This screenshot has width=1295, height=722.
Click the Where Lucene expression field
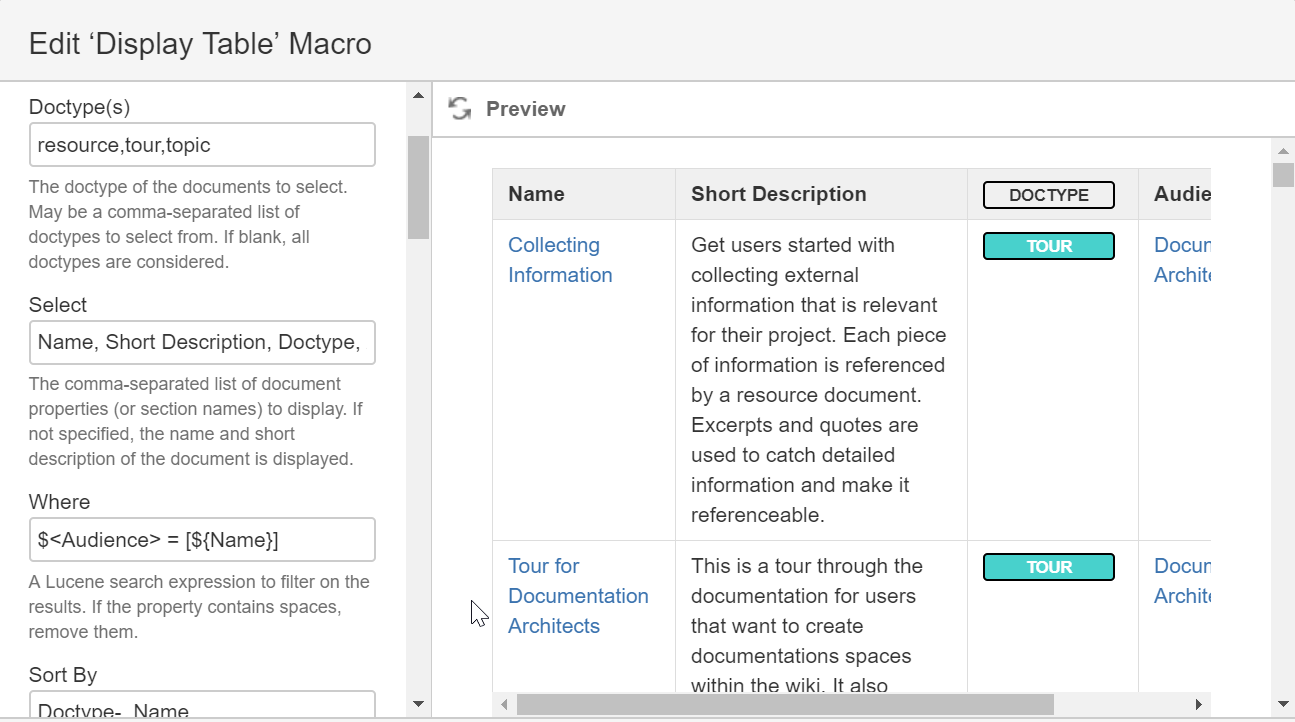point(202,539)
